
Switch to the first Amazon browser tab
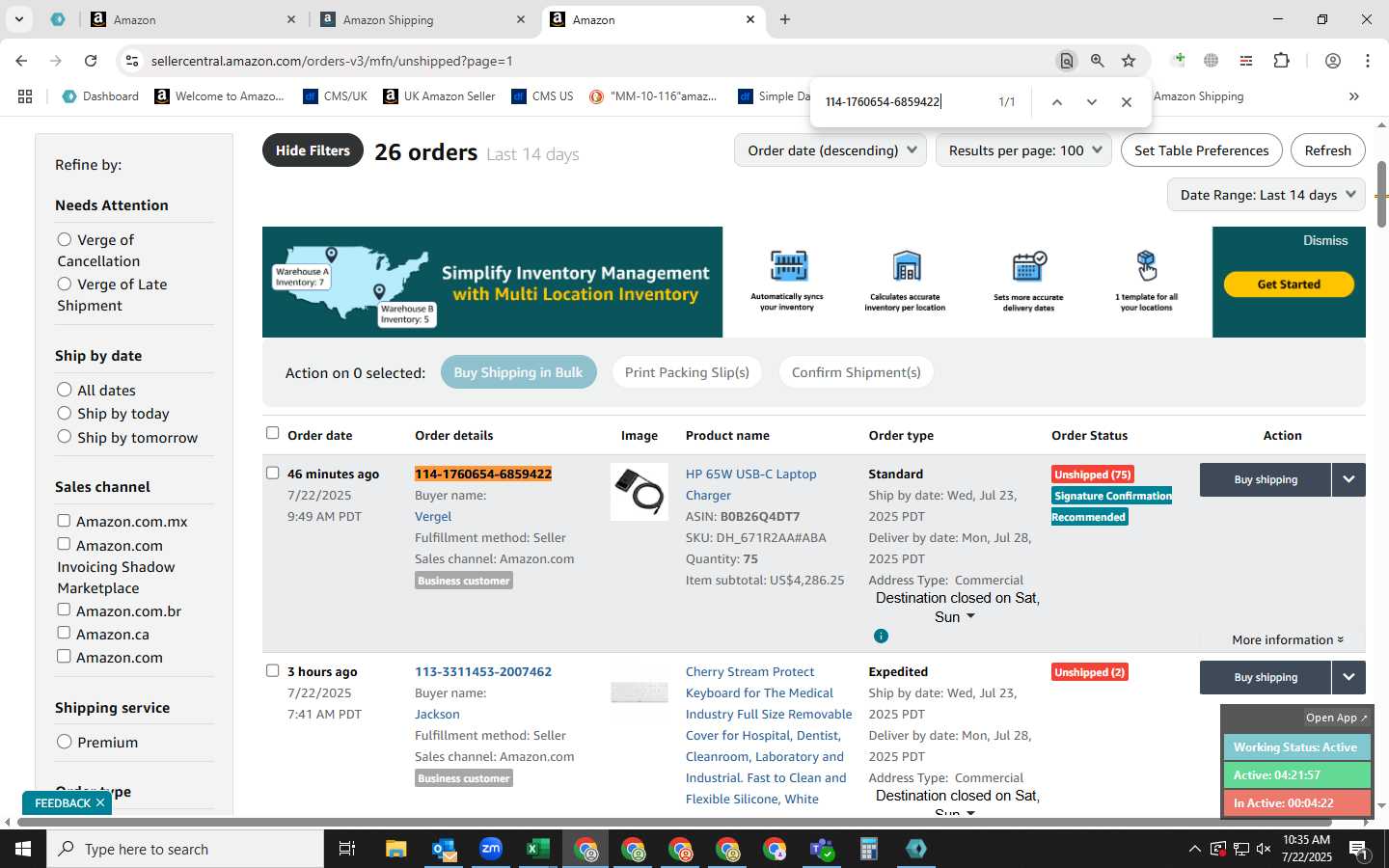pos(191,19)
